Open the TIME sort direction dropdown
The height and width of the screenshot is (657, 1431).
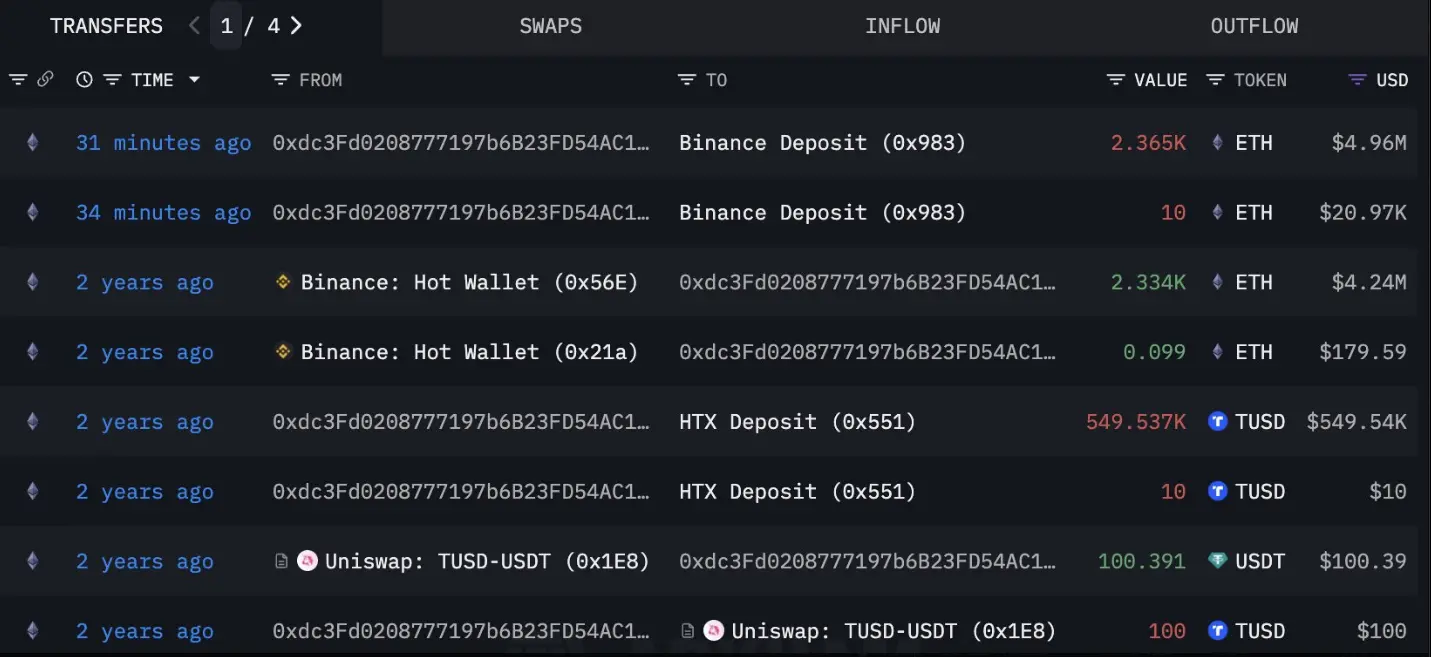tap(195, 80)
